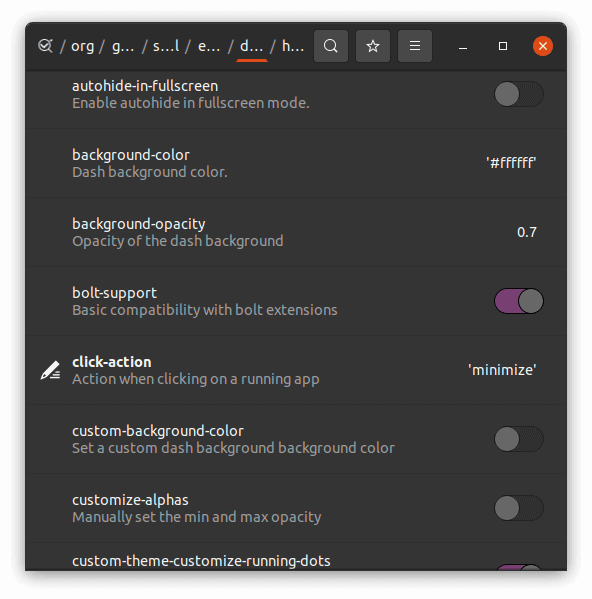592x599 pixels.
Task: Click the edit pencil icon beside click-action
Action: (x=50, y=370)
